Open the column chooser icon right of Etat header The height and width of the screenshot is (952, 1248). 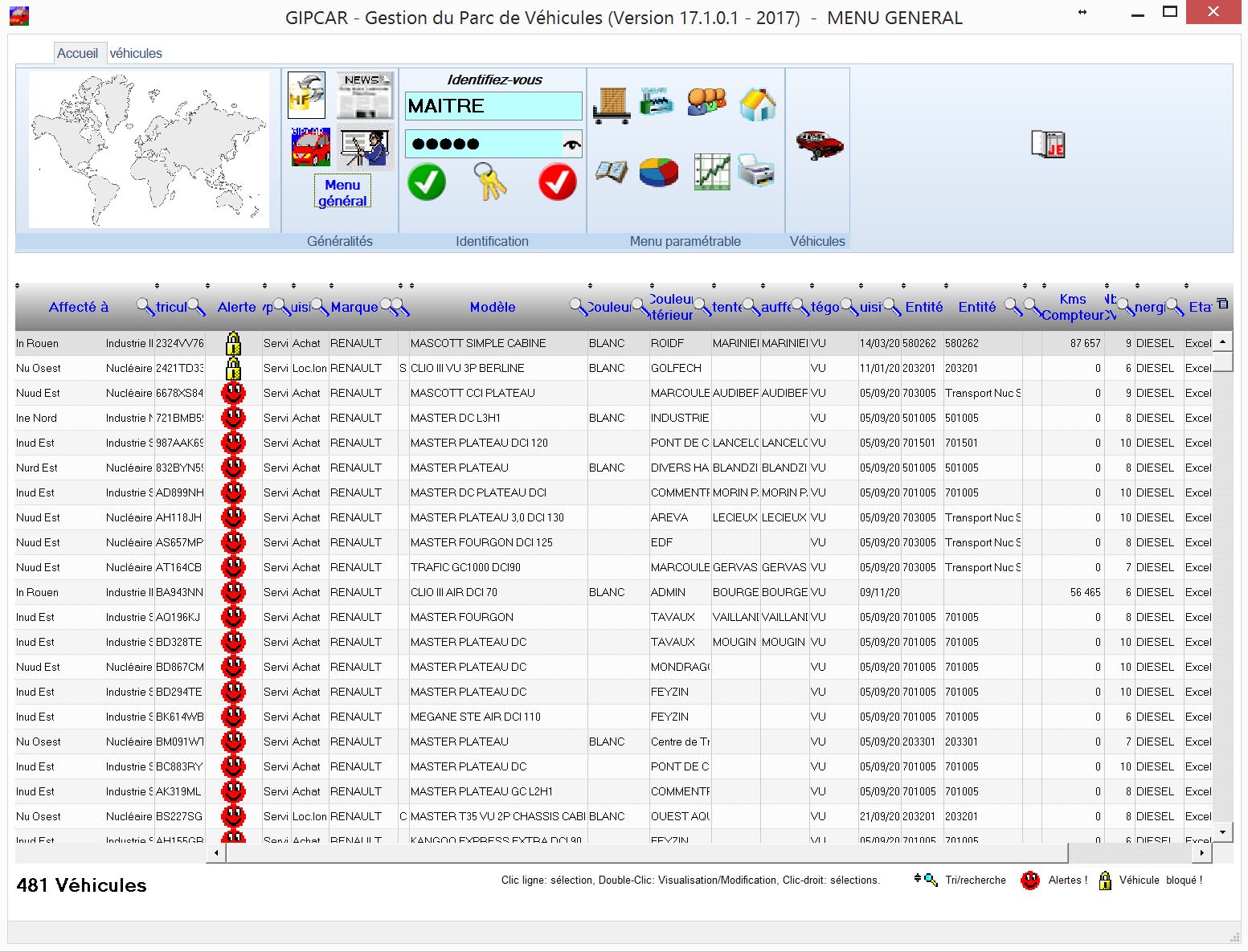pyautogui.click(x=1222, y=304)
